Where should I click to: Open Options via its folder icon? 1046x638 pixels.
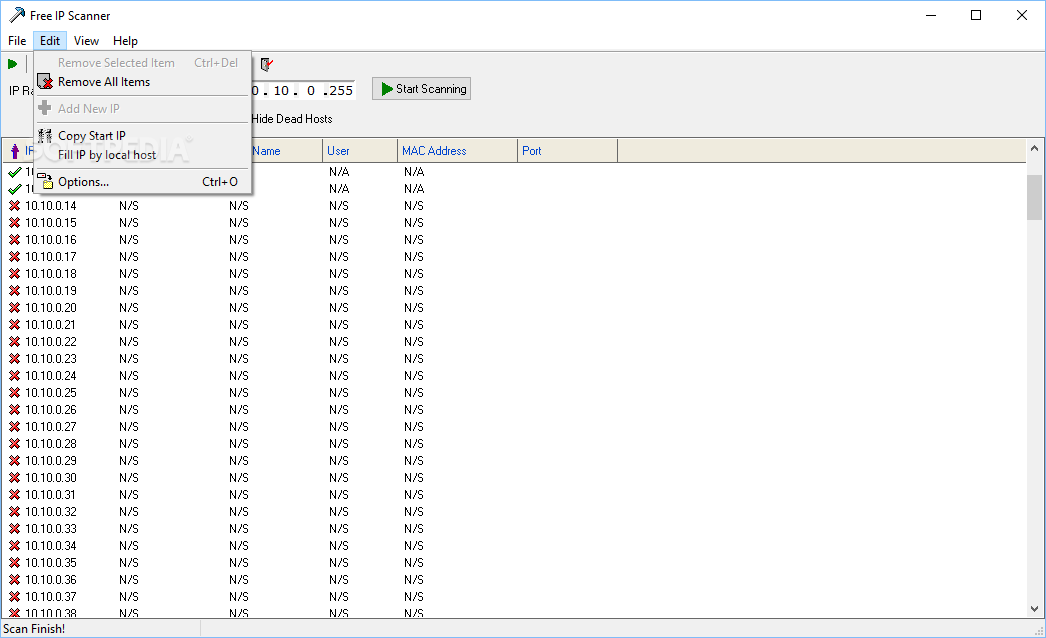[45, 182]
